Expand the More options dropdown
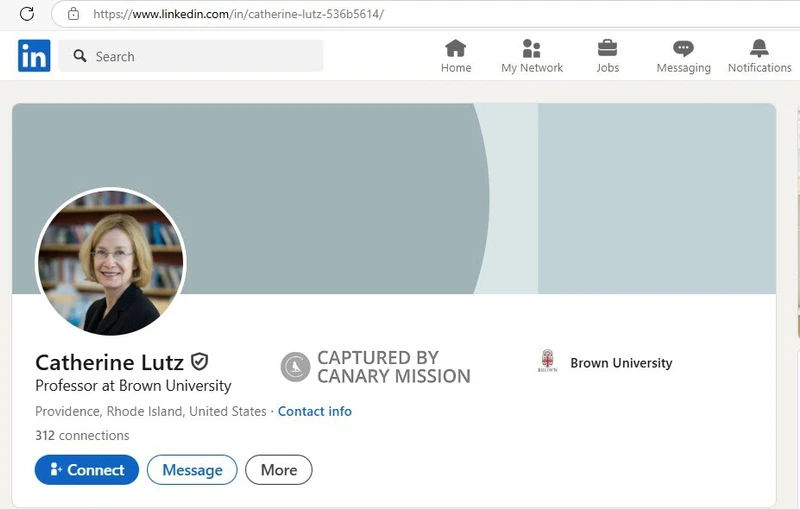 tap(279, 470)
